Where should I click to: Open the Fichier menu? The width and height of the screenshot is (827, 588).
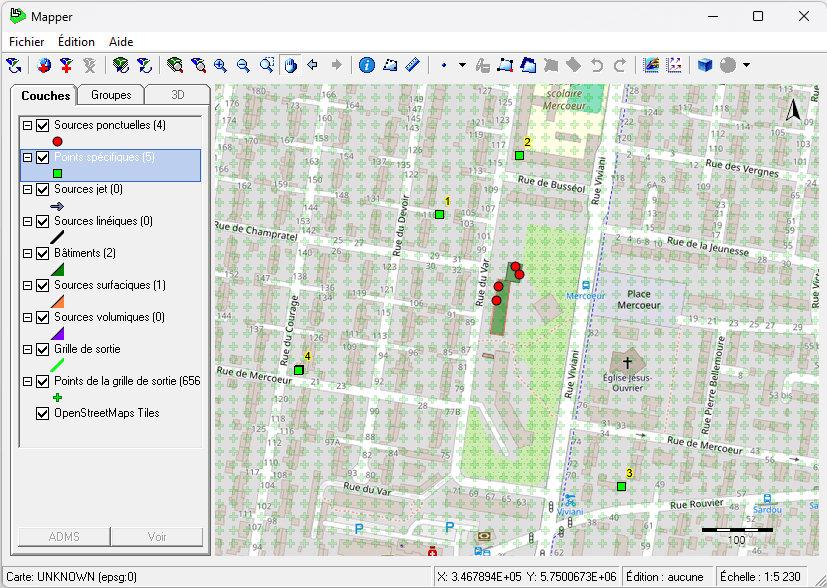pyautogui.click(x=26, y=42)
